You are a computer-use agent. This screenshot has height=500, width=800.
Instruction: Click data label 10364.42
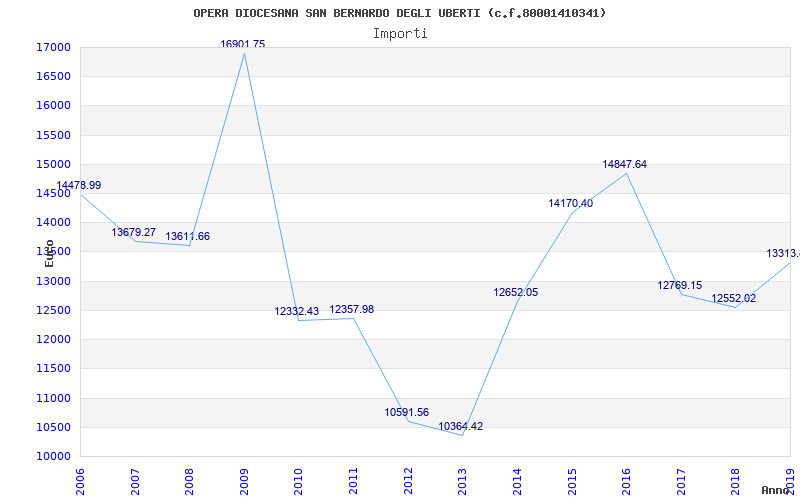pos(460,426)
